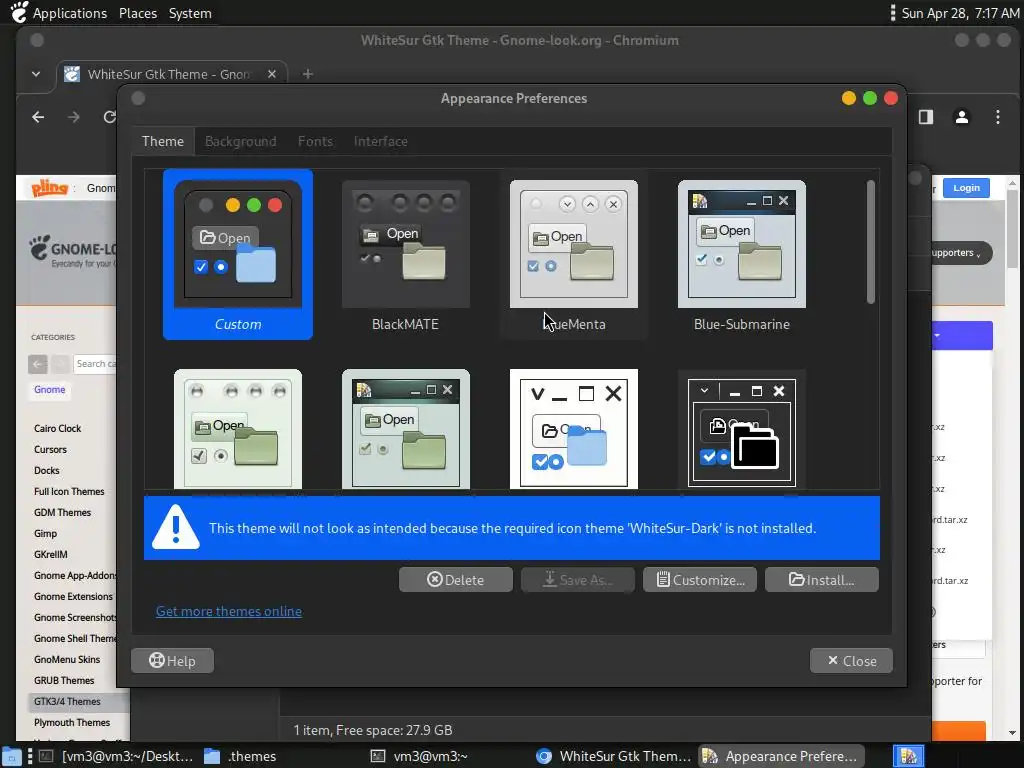Toggle Chromium side panel icon

(926, 117)
